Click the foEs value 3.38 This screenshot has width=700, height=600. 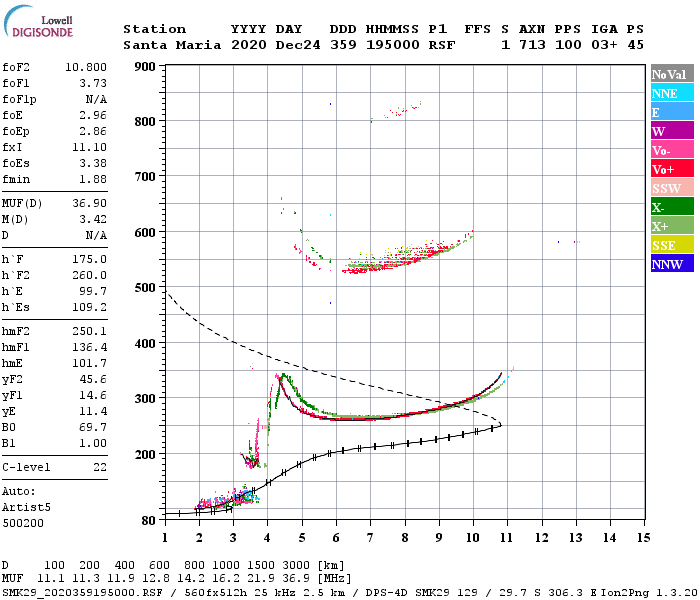[x=93, y=163]
